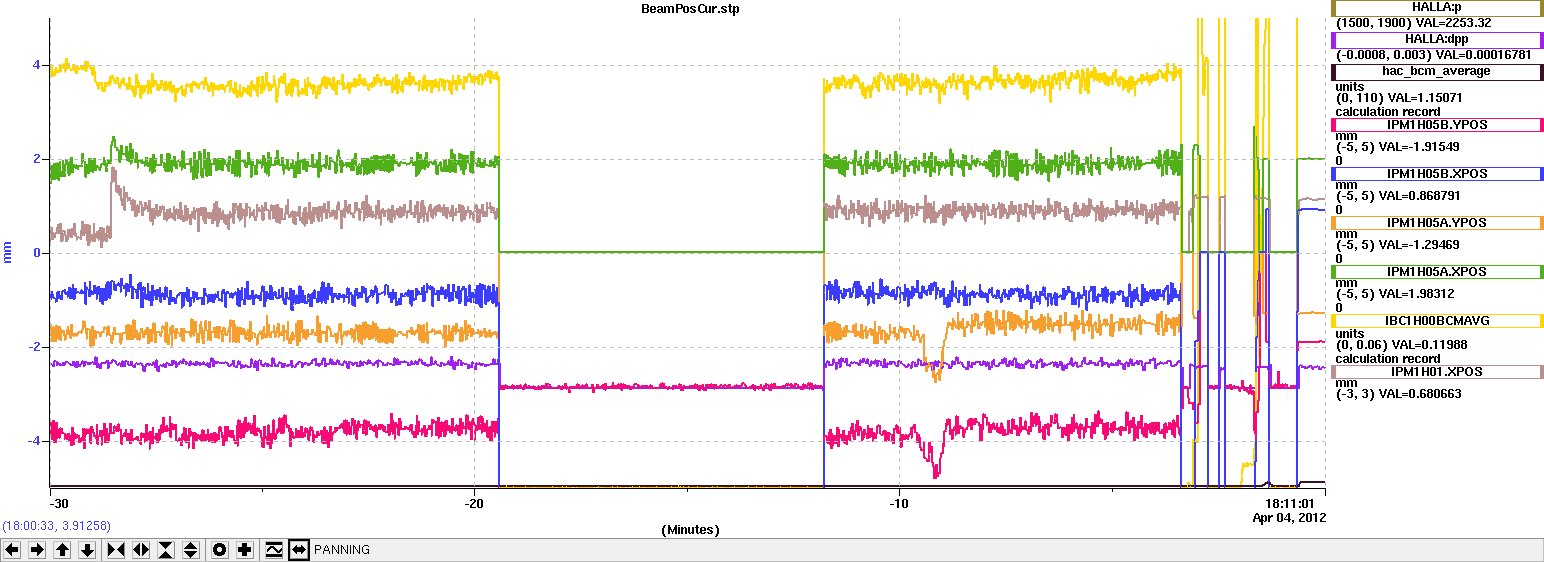Image resolution: width=1544 pixels, height=562 pixels.
Task: Select the hac_bcm_average legend entry
Action: (1436, 71)
